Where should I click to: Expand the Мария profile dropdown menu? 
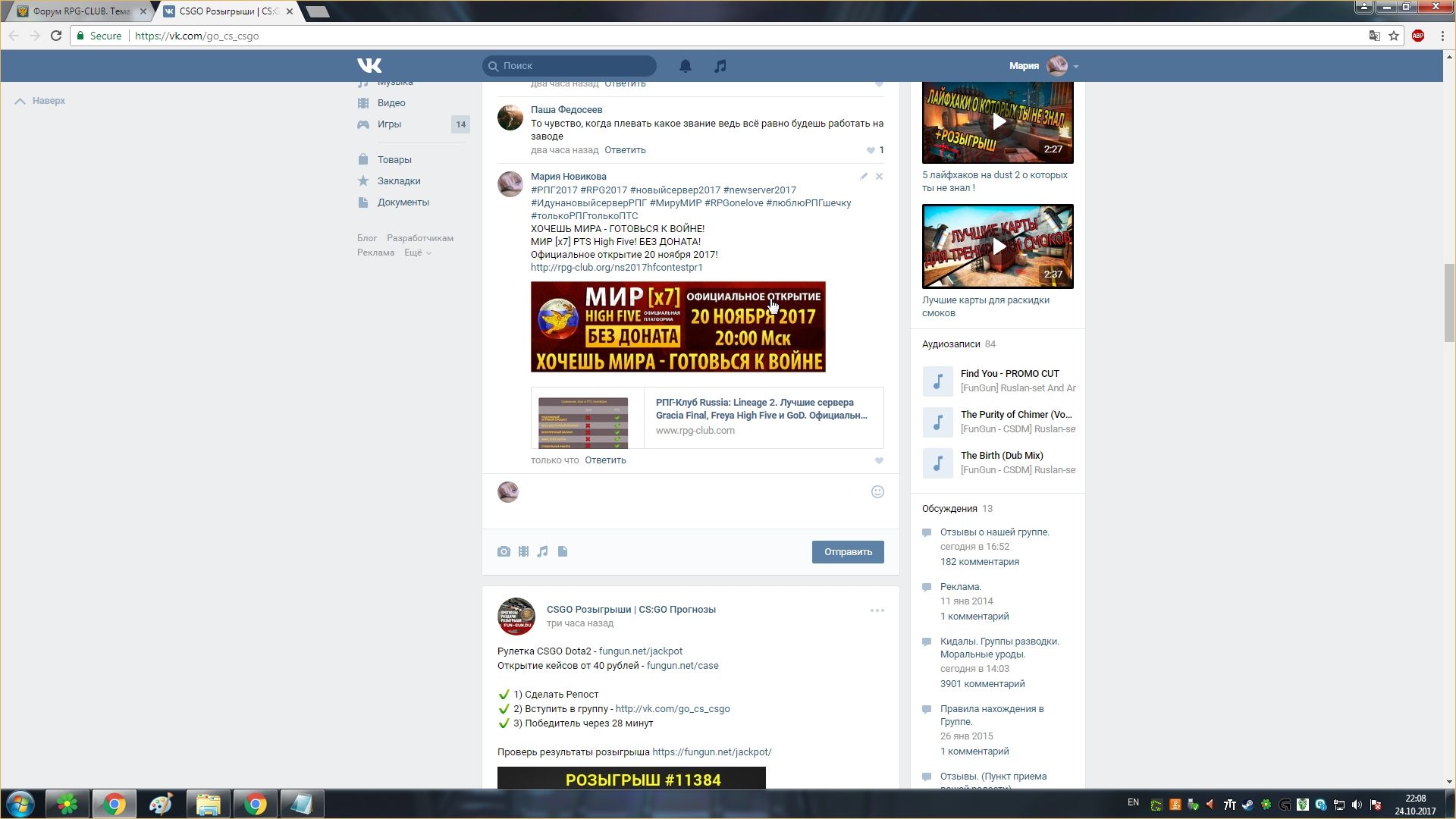[x=1075, y=66]
